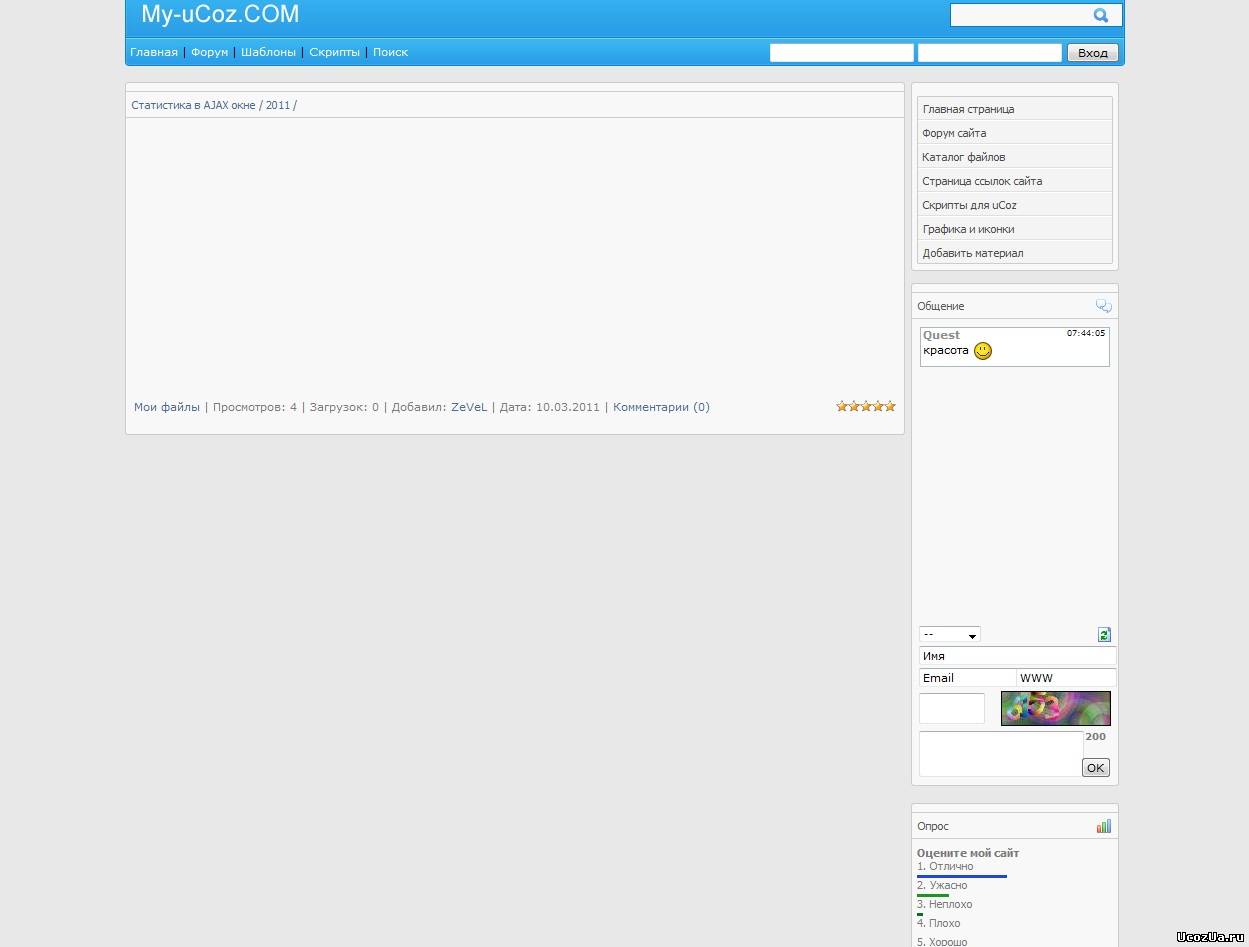The width and height of the screenshot is (1249, 947).
Task: Open the ZeVeL author profile link
Action: tap(469, 407)
